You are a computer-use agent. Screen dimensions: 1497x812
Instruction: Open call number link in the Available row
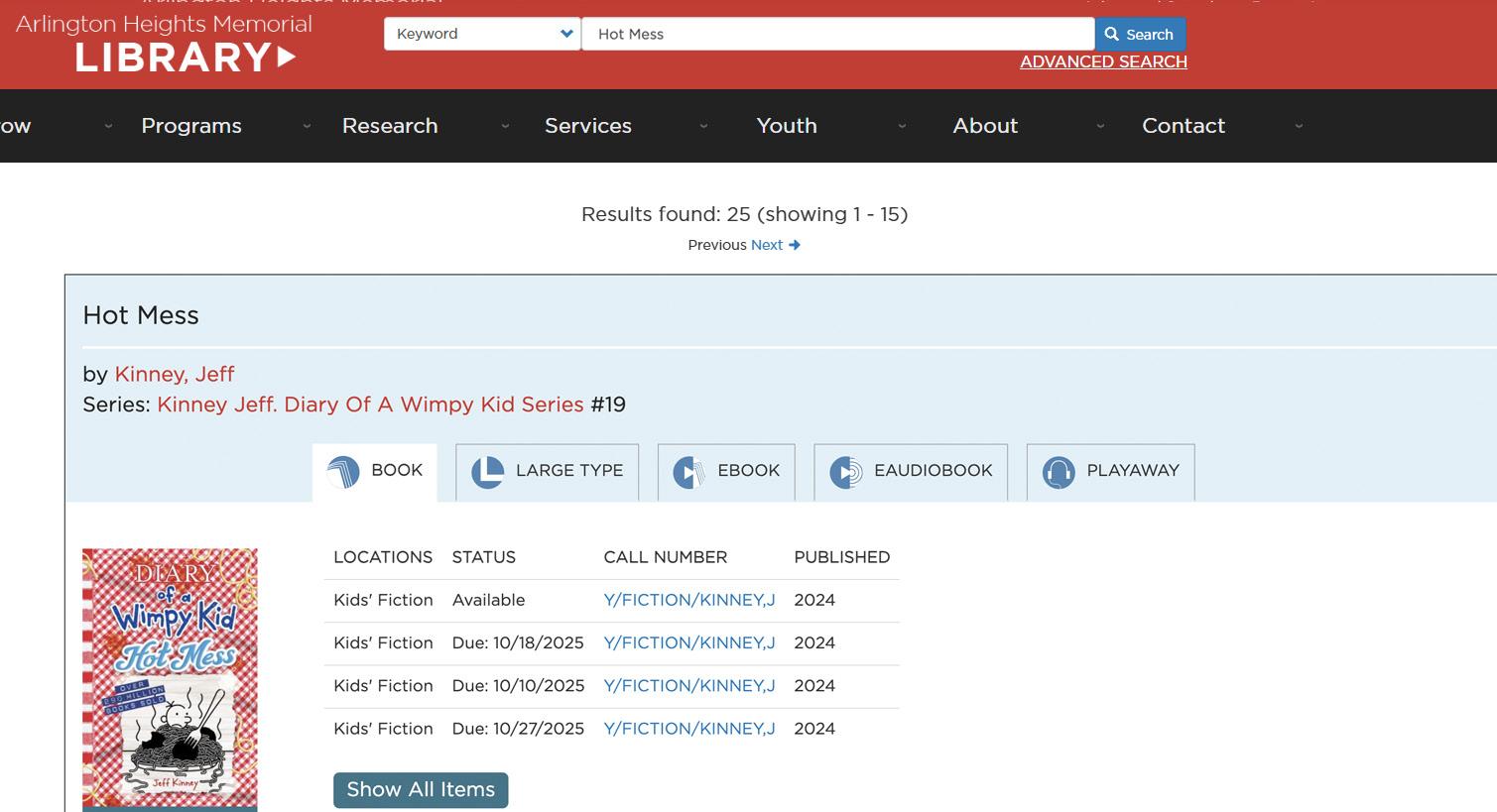689,600
